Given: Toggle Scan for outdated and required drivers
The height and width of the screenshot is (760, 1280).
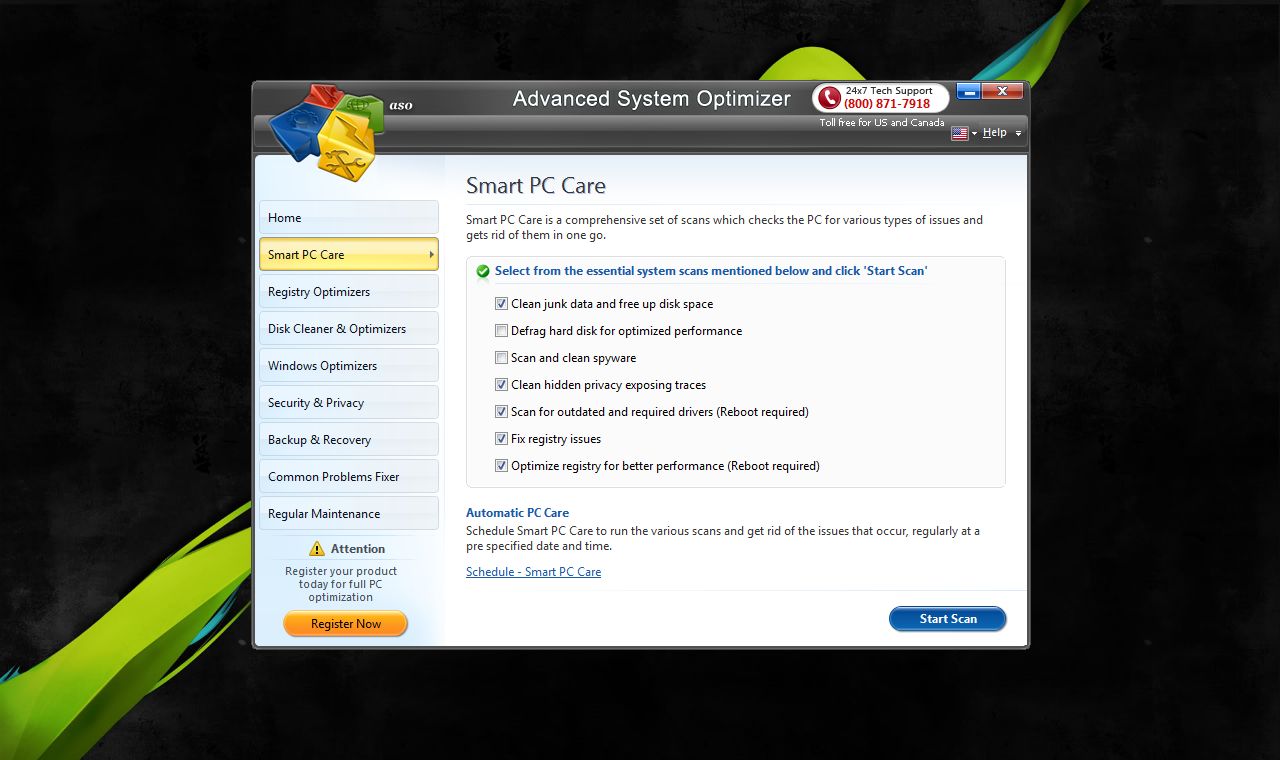Looking at the screenshot, I should click(x=502, y=411).
